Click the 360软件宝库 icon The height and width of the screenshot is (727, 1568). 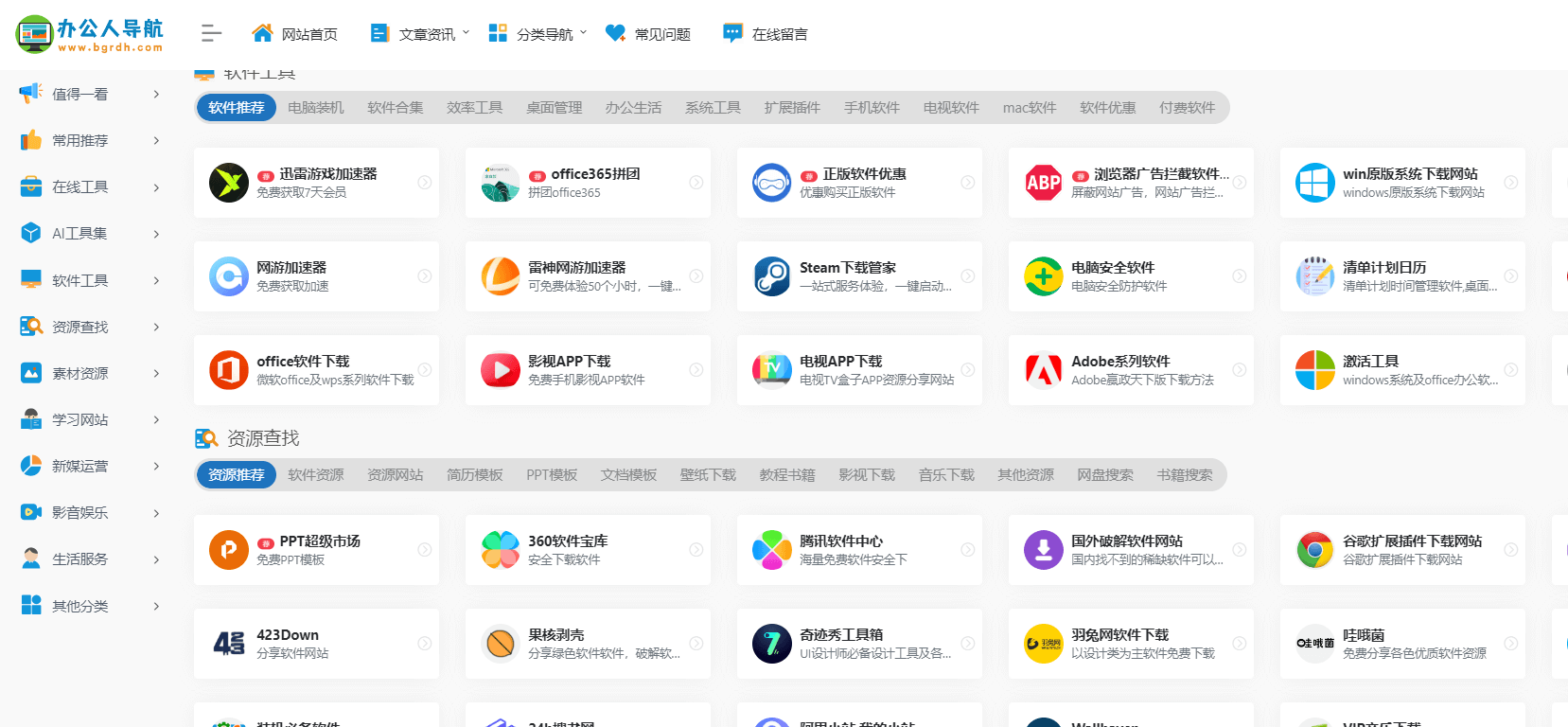(x=501, y=550)
